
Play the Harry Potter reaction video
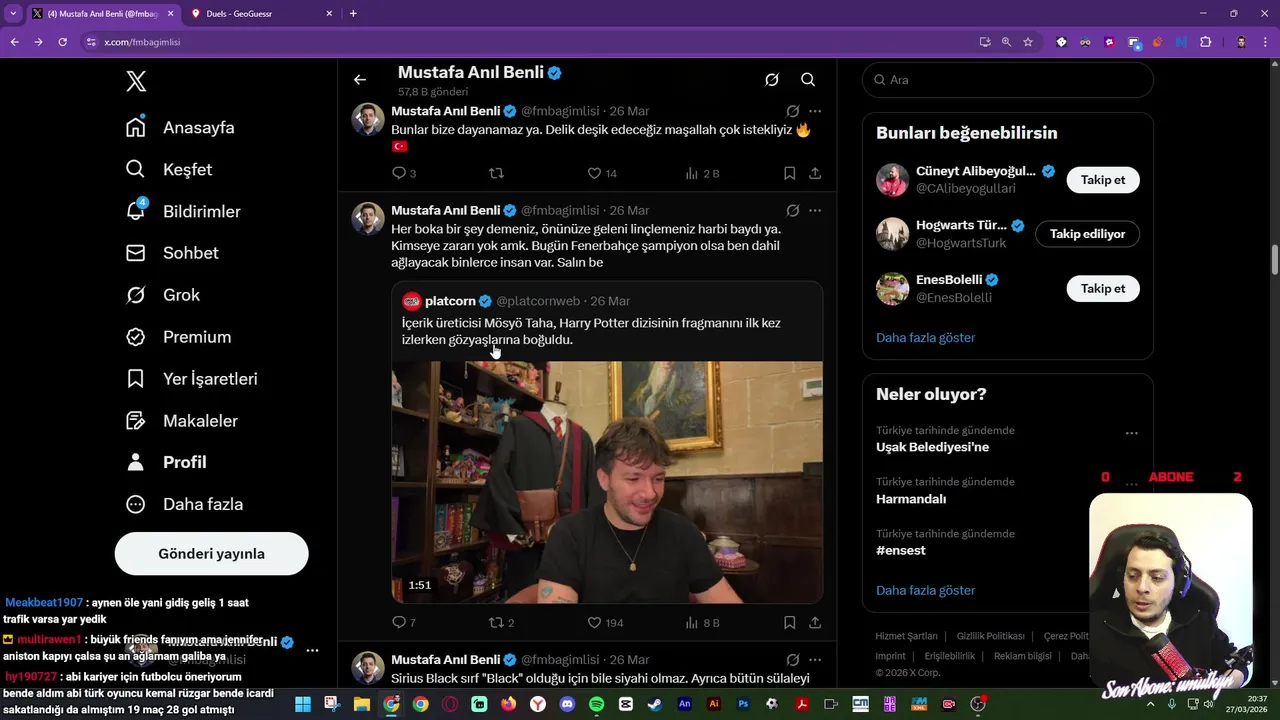pyautogui.click(x=607, y=482)
